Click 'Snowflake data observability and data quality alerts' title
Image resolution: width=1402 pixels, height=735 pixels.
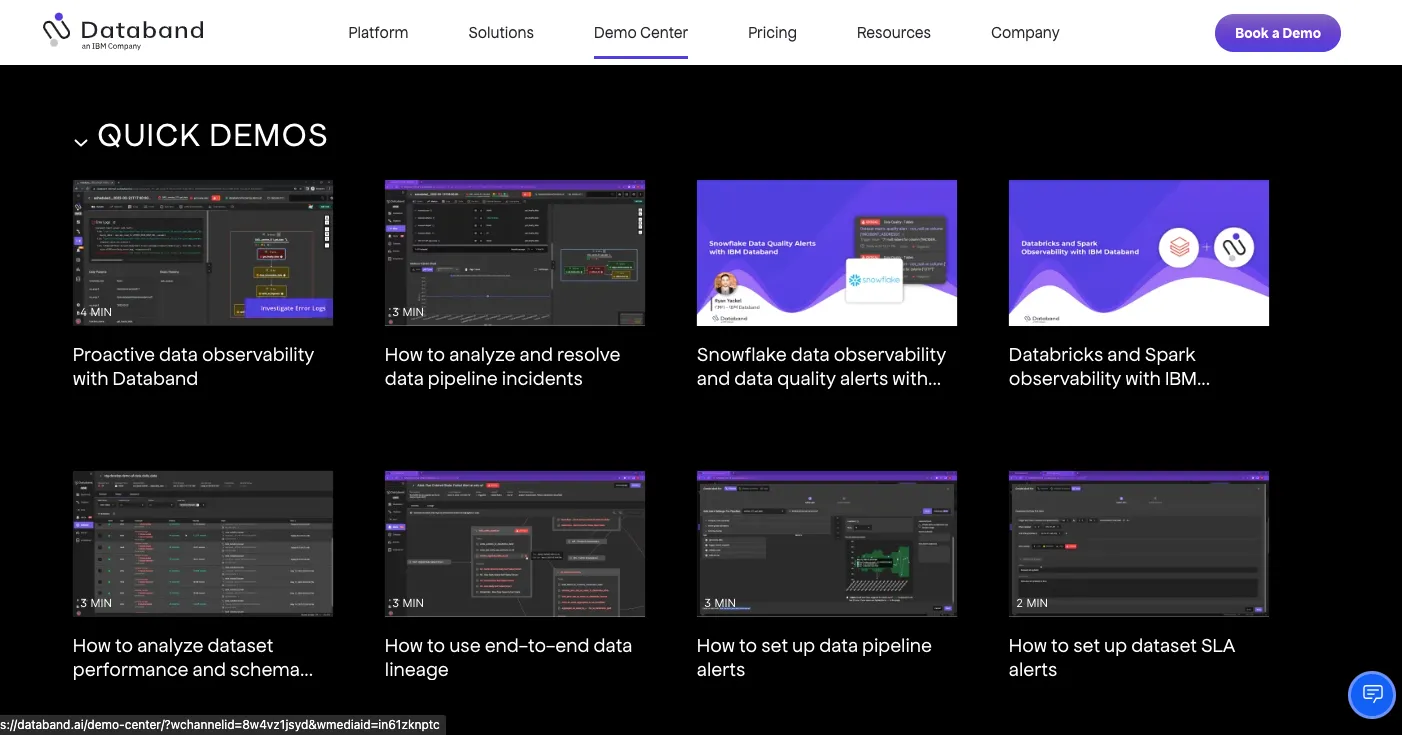point(822,367)
